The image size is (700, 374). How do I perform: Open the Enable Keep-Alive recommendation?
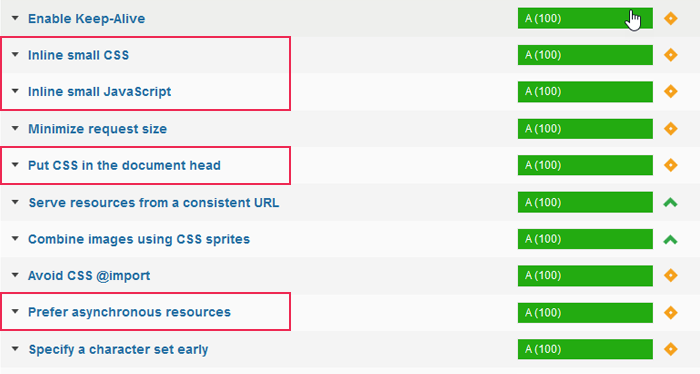[87, 19]
